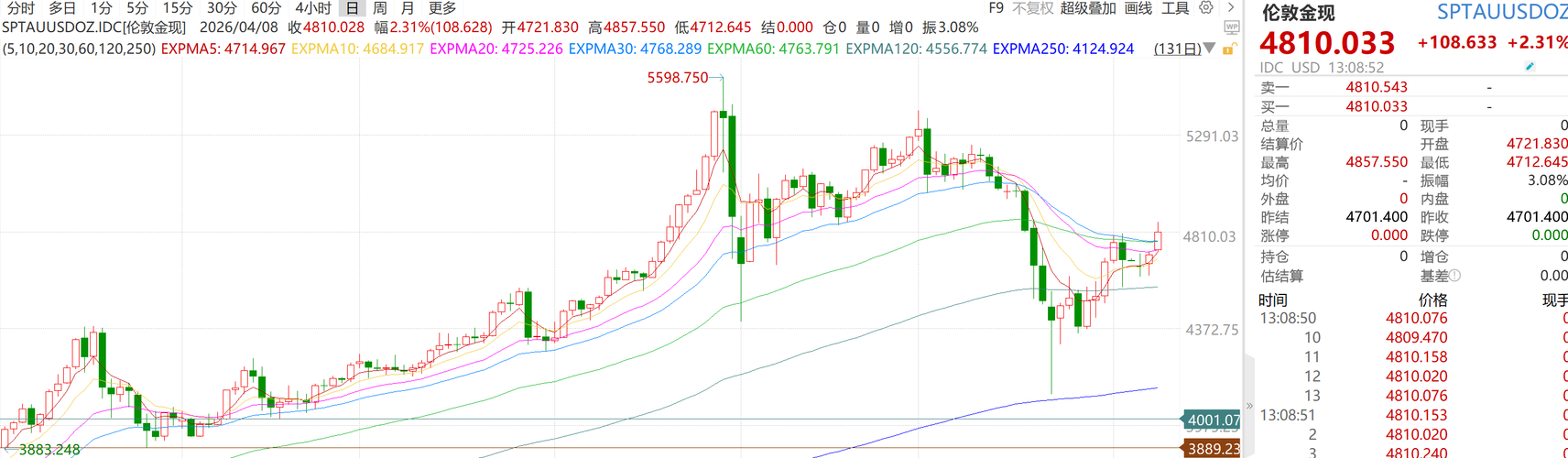
Task: Click the right arrow to show more toolbar options
Action: click(1231, 8)
